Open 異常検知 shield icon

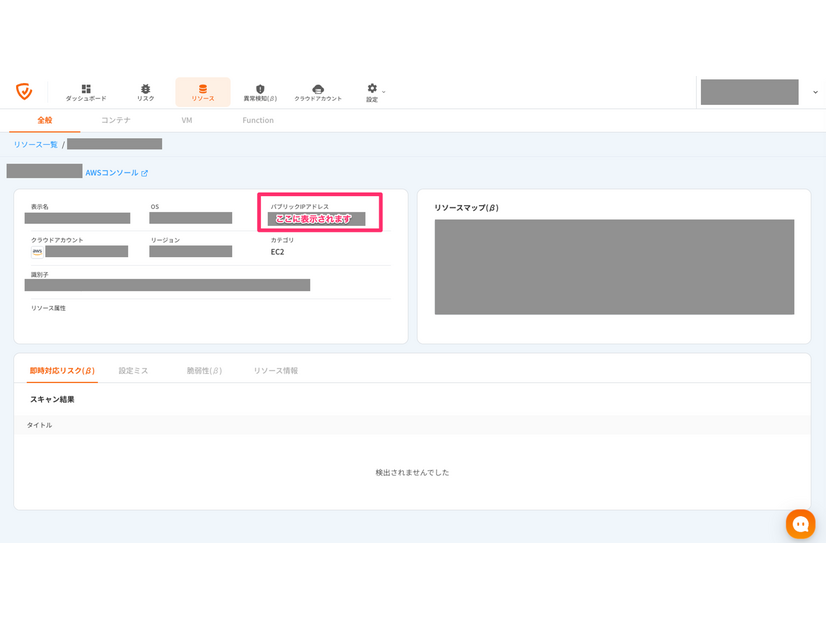tap(260, 89)
